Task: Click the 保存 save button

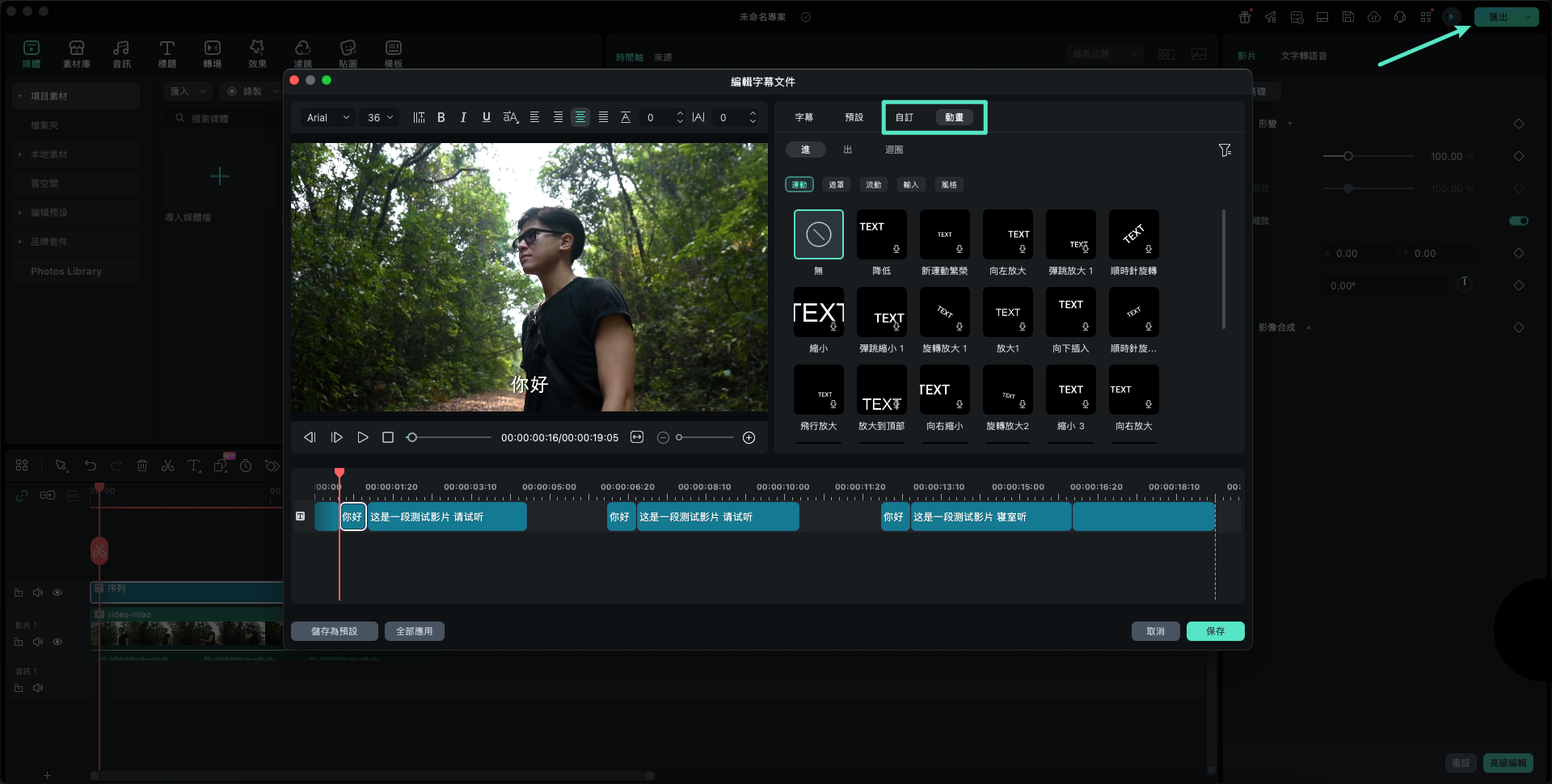Action: tap(1215, 631)
